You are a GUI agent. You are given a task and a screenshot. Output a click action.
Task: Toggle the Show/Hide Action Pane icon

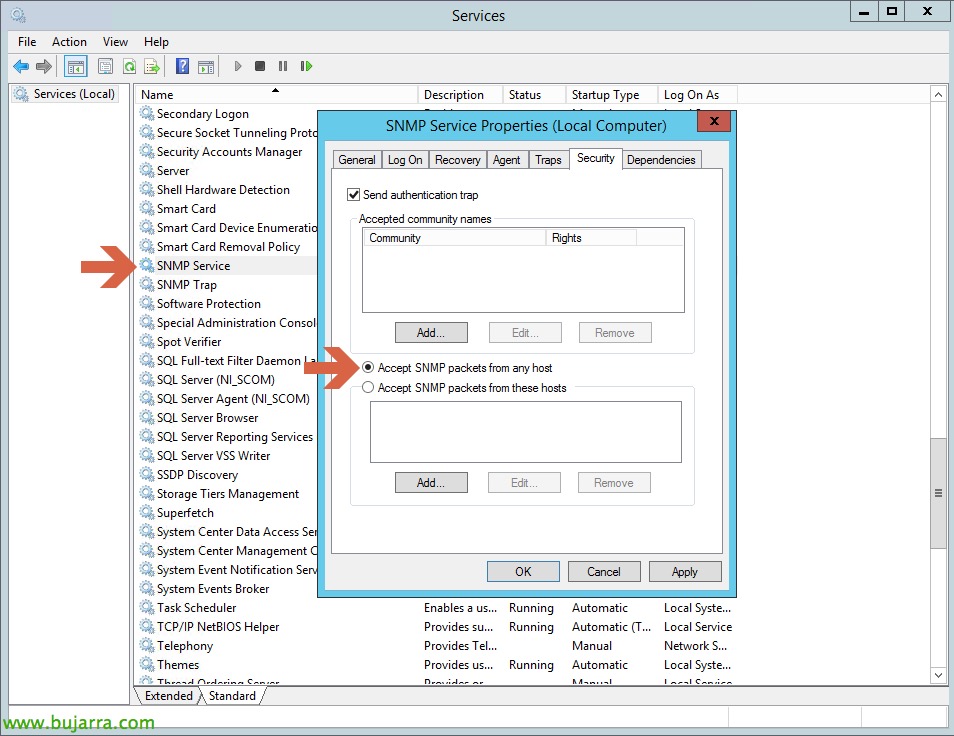[206, 66]
